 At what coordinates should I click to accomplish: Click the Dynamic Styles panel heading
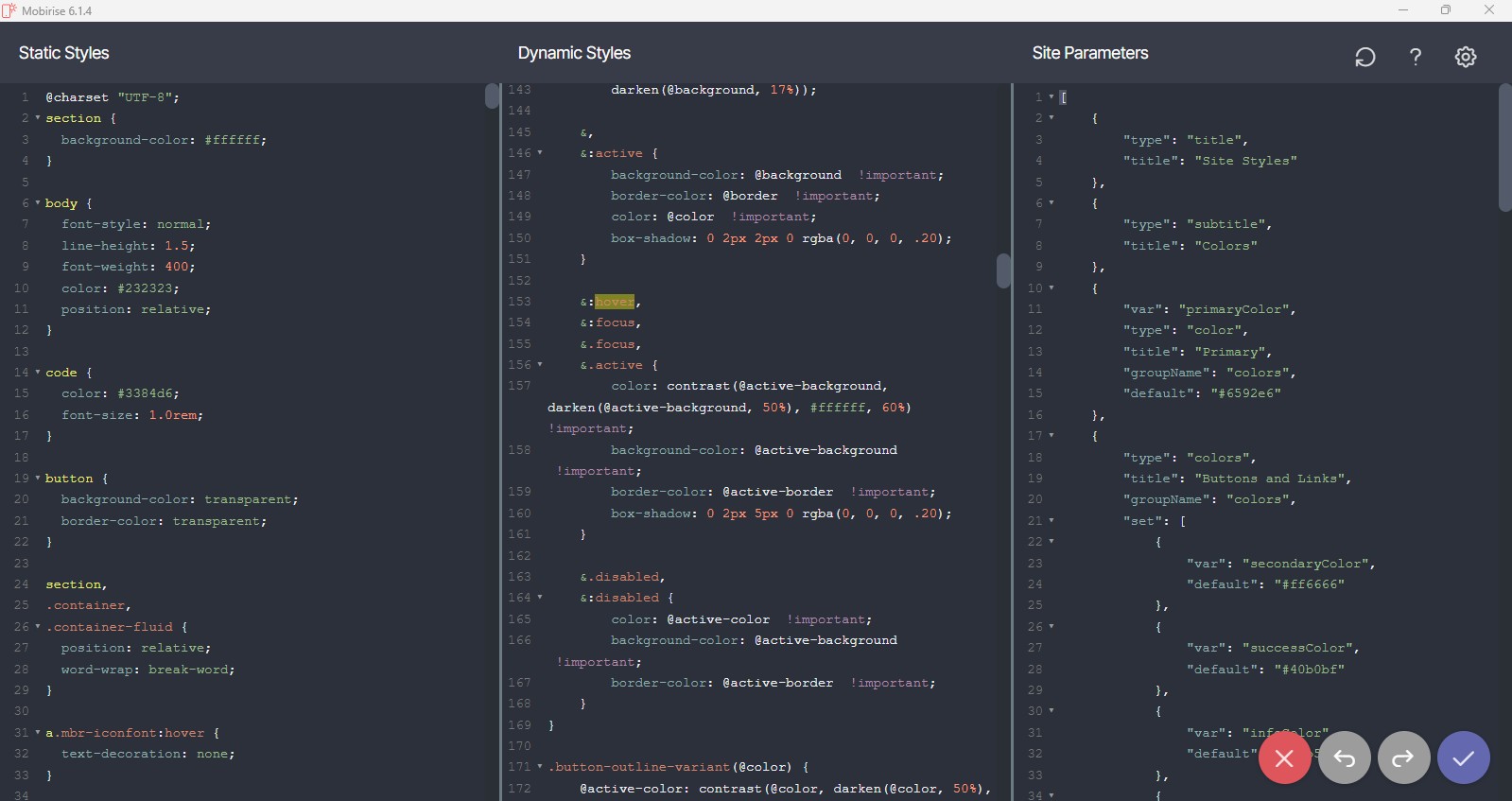click(574, 53)
